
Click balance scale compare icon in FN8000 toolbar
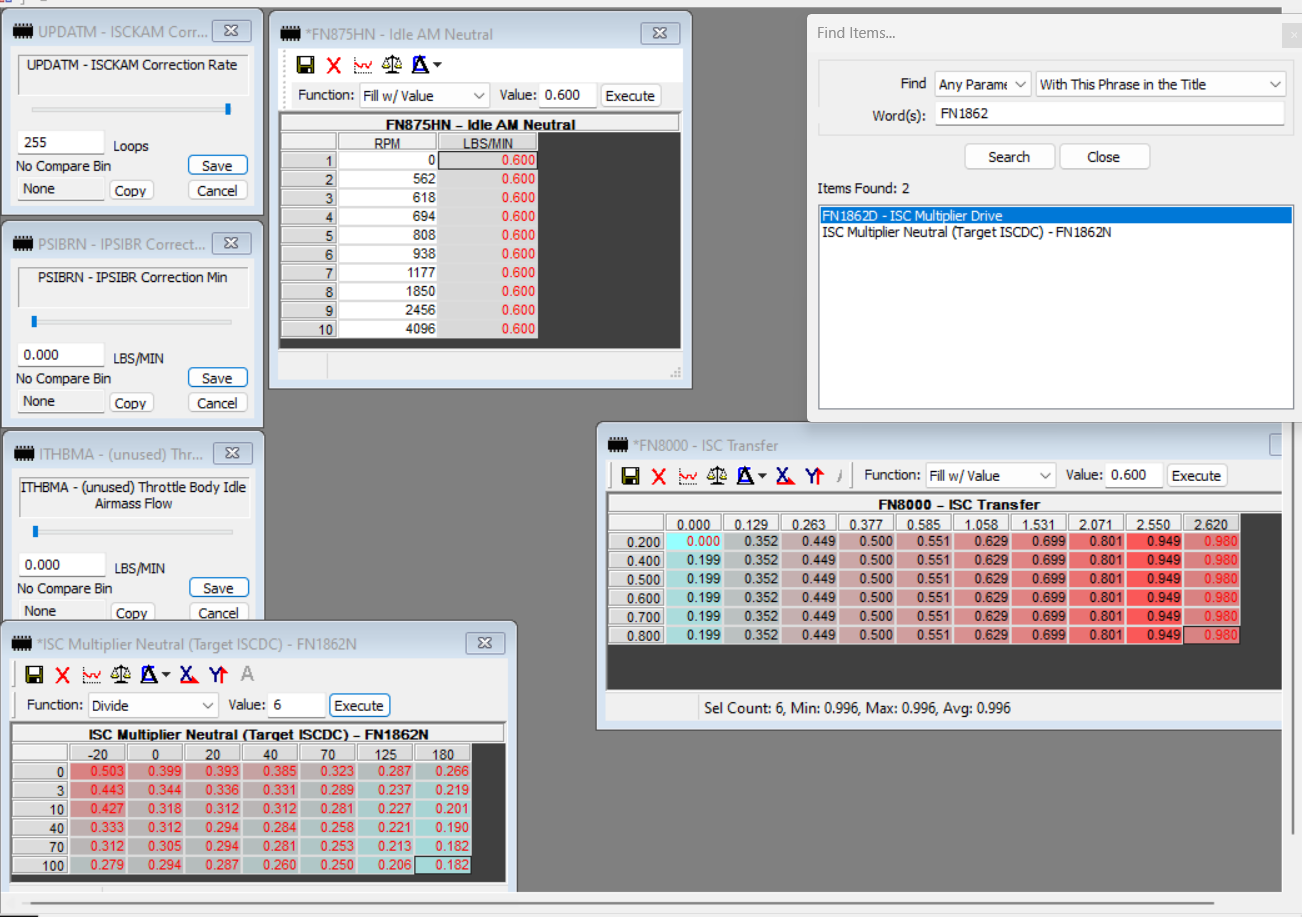pyautogui.click(x=716, y=476)
